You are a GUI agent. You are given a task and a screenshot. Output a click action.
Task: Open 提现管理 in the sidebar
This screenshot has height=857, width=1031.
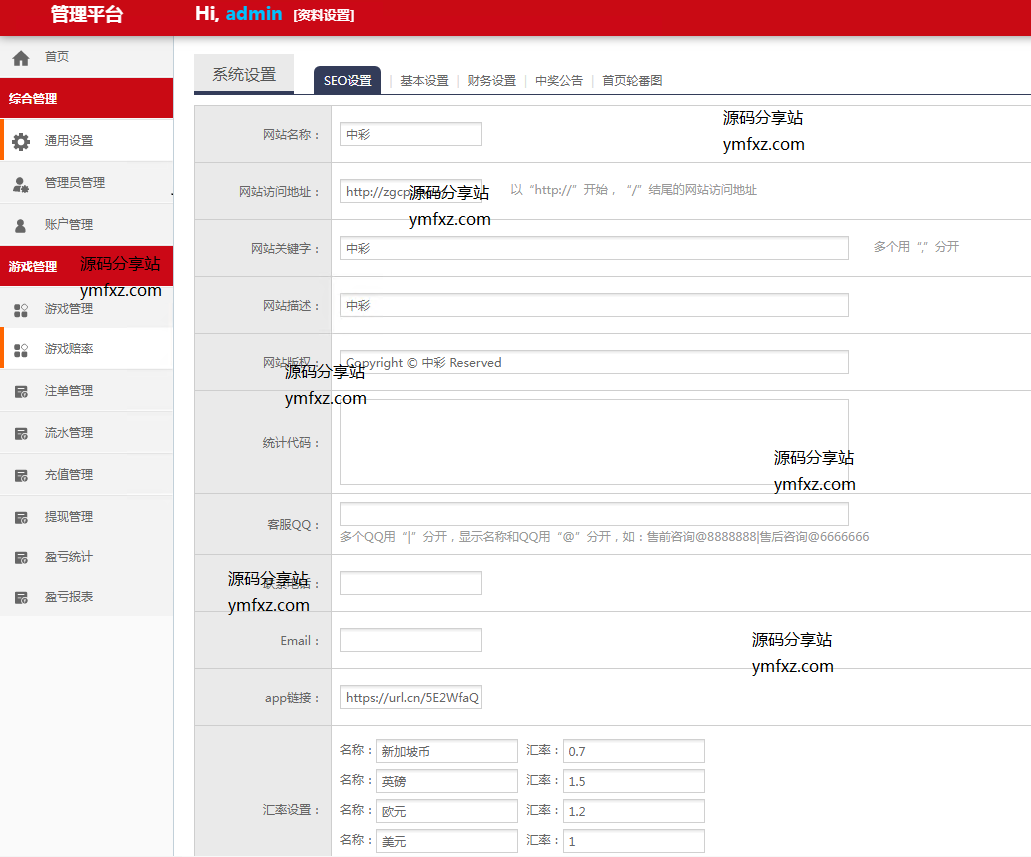pyautogui.click(x=69, y=517)
